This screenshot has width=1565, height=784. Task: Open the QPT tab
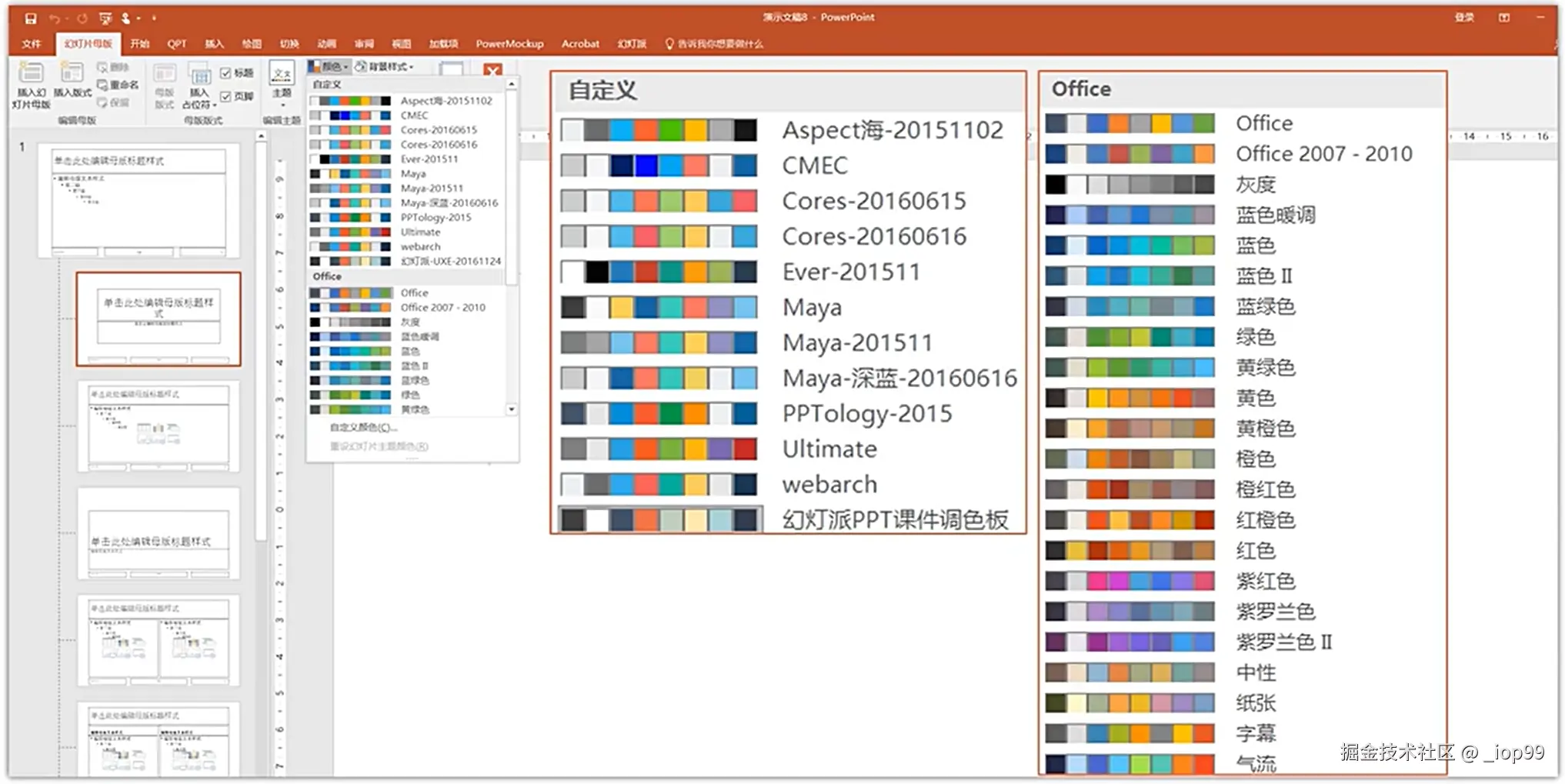pyautogui.click(x=177, y=44)
